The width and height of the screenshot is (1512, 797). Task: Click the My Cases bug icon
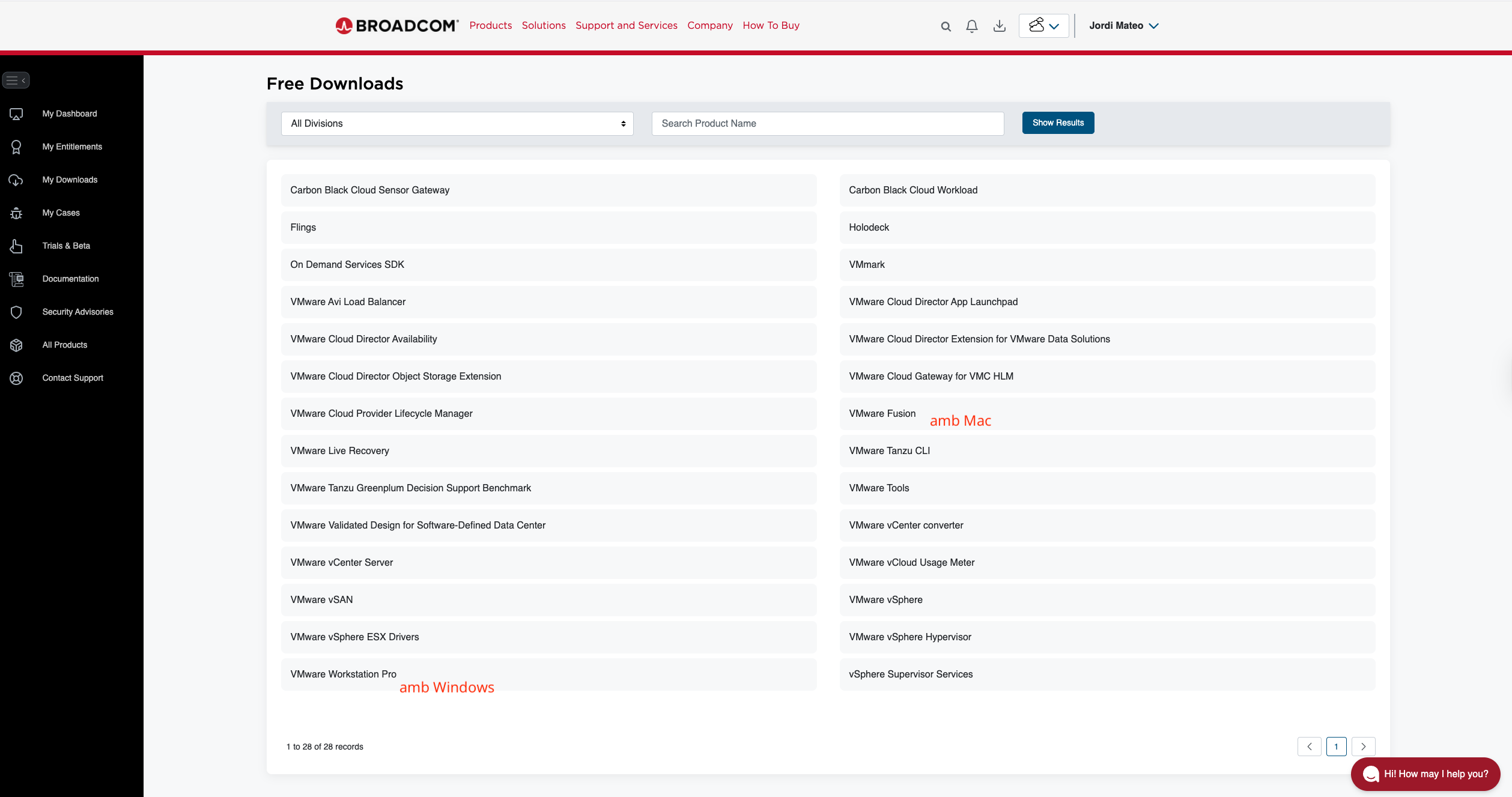click(x=16, y=213)
